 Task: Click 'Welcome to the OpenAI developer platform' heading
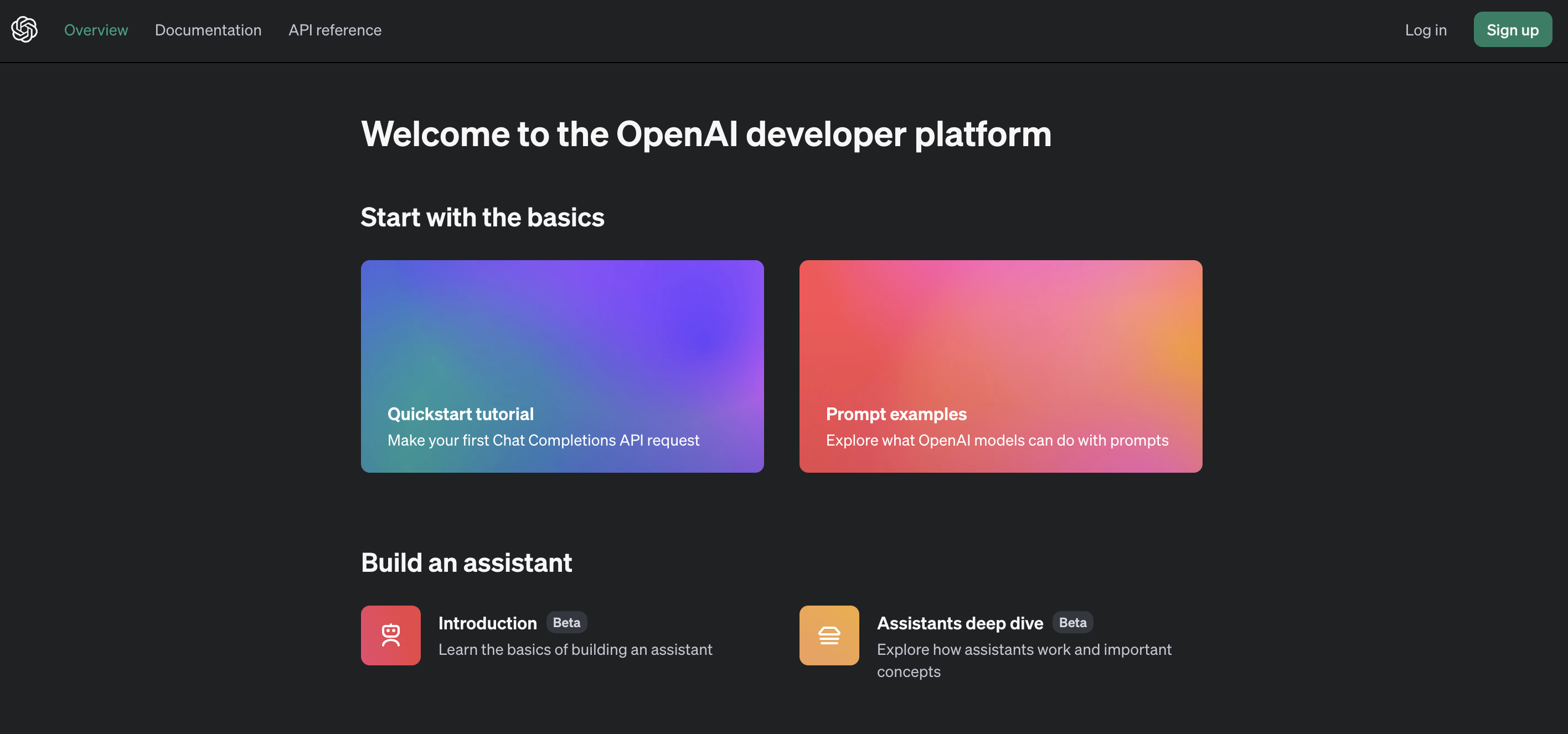[706, 135]
